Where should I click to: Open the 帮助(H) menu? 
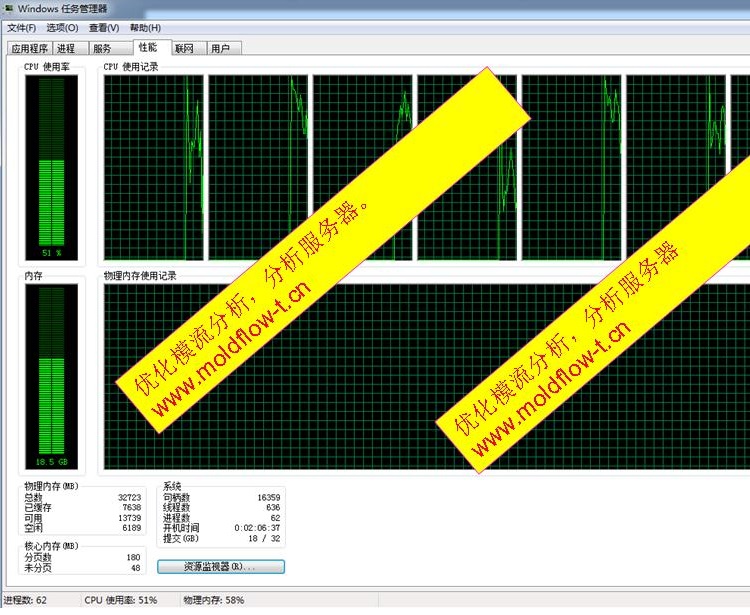pyautogui.click(x=145, y=28)
